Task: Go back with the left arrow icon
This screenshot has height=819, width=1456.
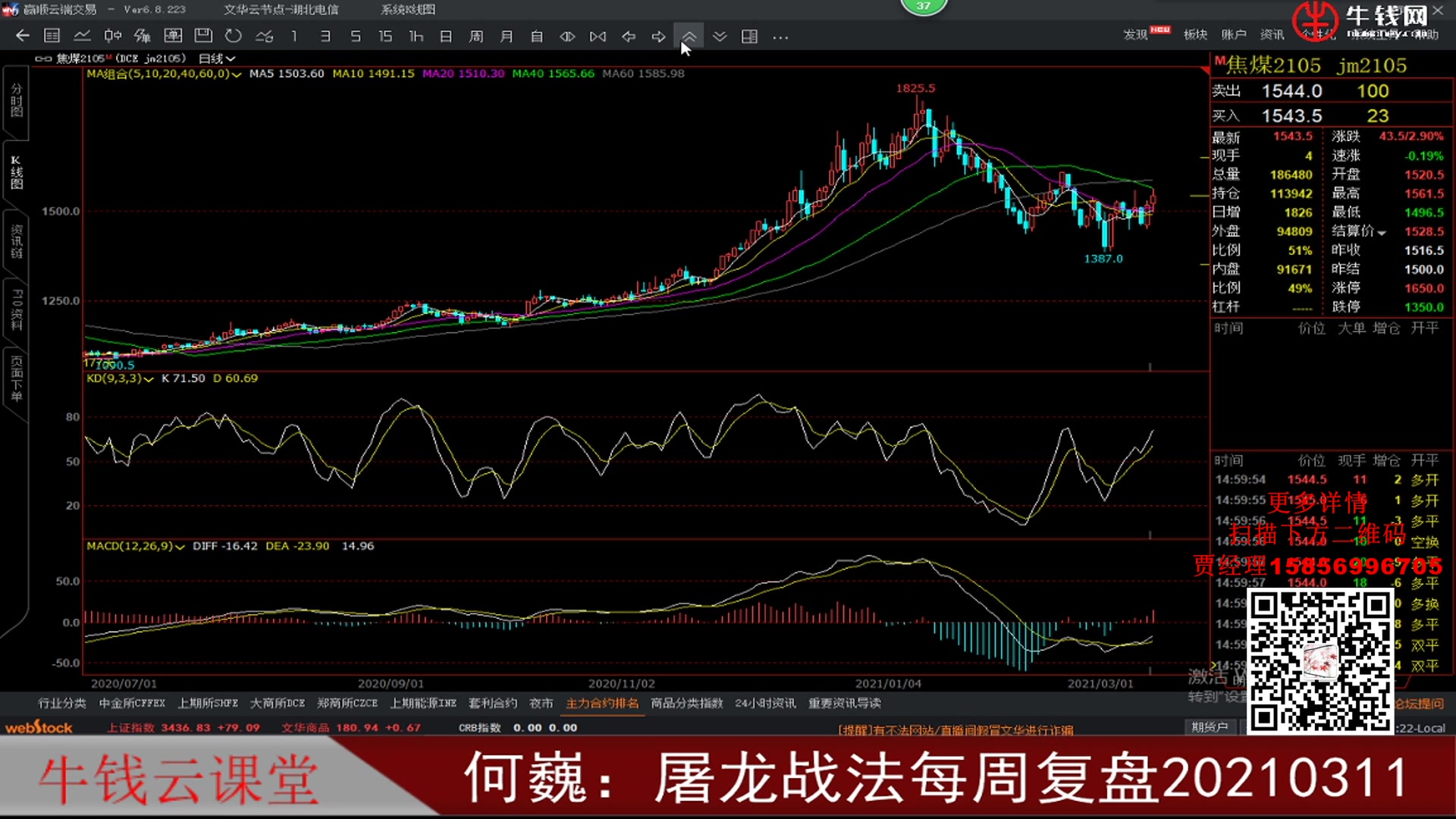Action: pos(23,36)
